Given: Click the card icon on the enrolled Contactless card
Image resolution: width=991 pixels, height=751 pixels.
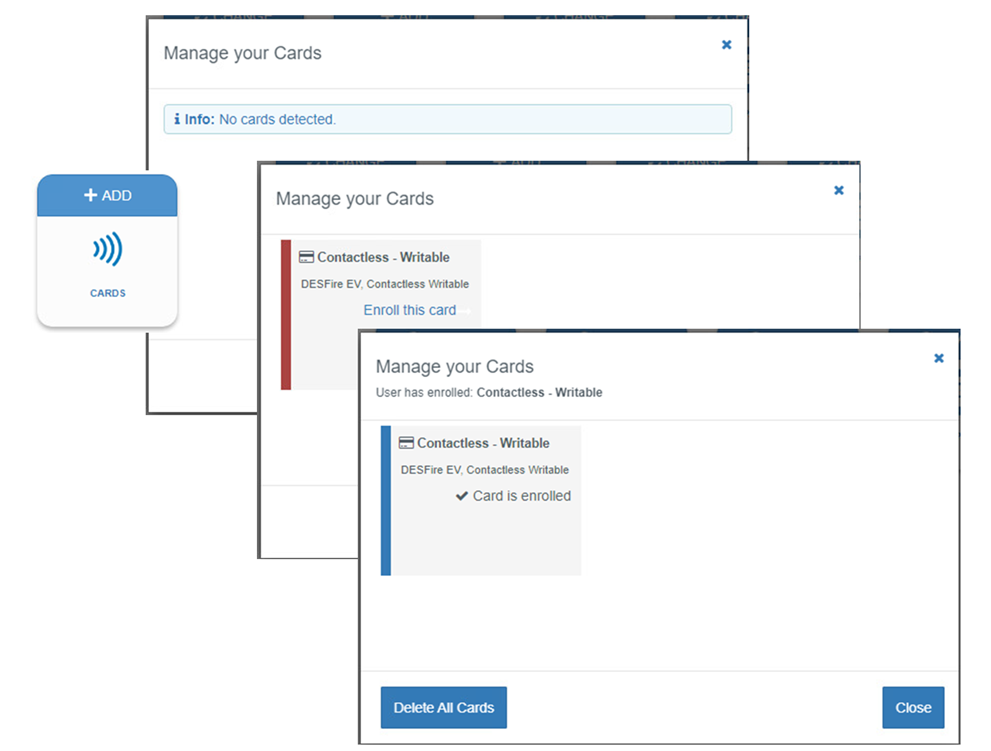Looking at the screenshot, I should click(406, 443).
